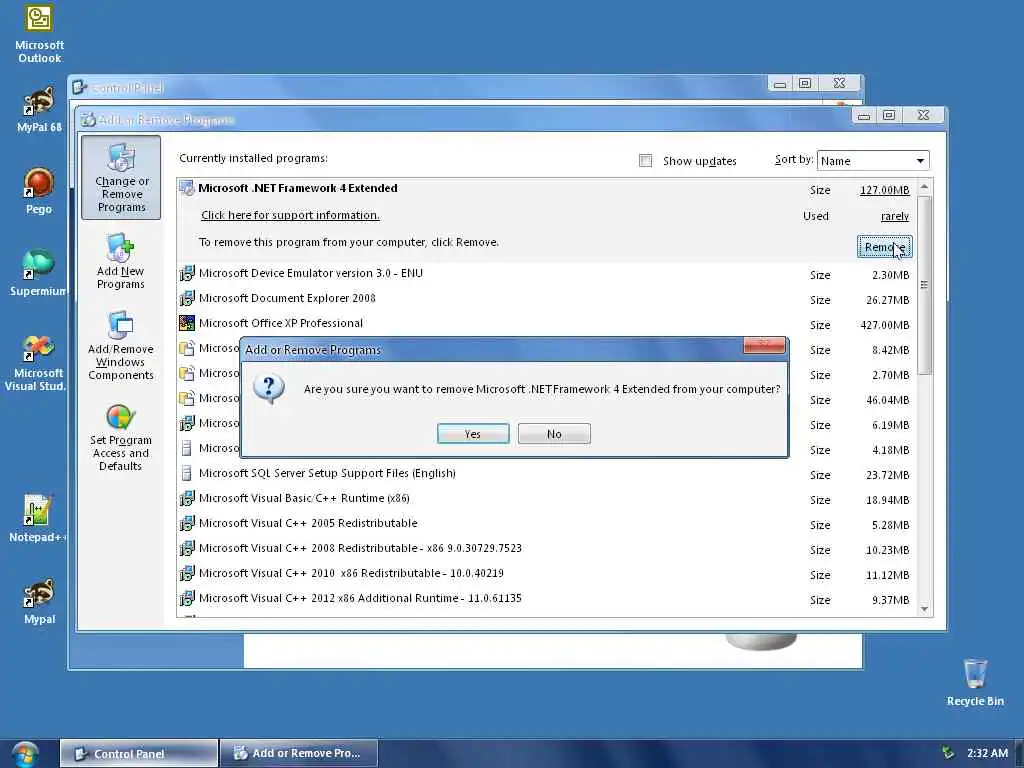Select Visual C++ 2012 x86 Additional Runtime 11.0.61135

coord(546,598)
